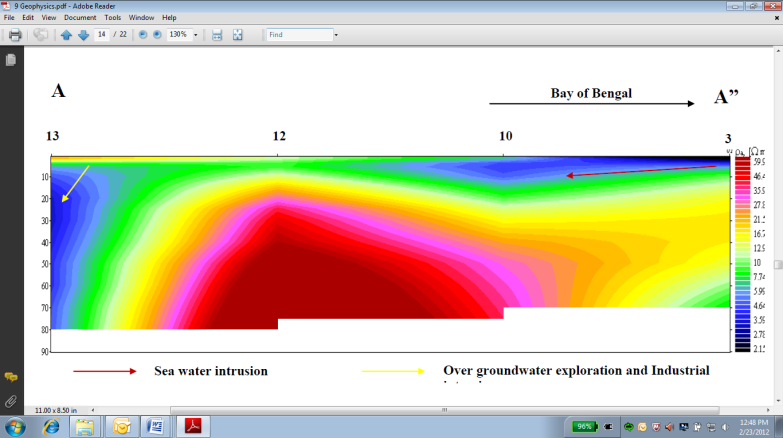Click the page number field showing 14
This screenshot has width=783, height=438.
[x=102, y=35]
